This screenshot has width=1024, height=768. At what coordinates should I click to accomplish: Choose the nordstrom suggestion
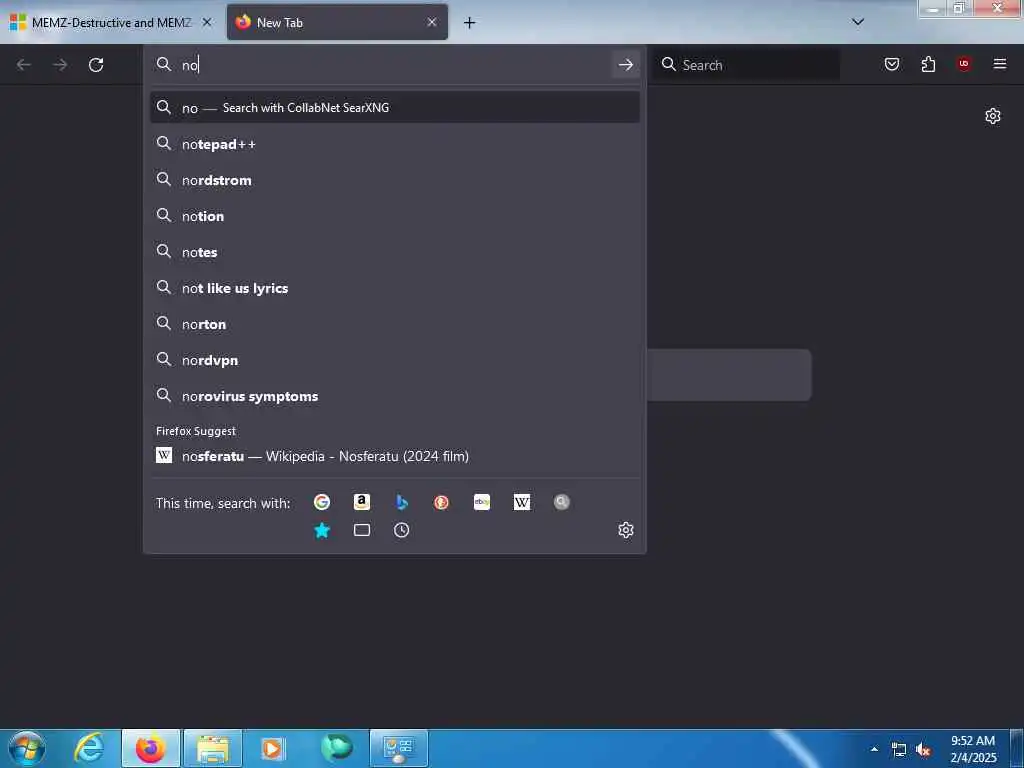395,180
